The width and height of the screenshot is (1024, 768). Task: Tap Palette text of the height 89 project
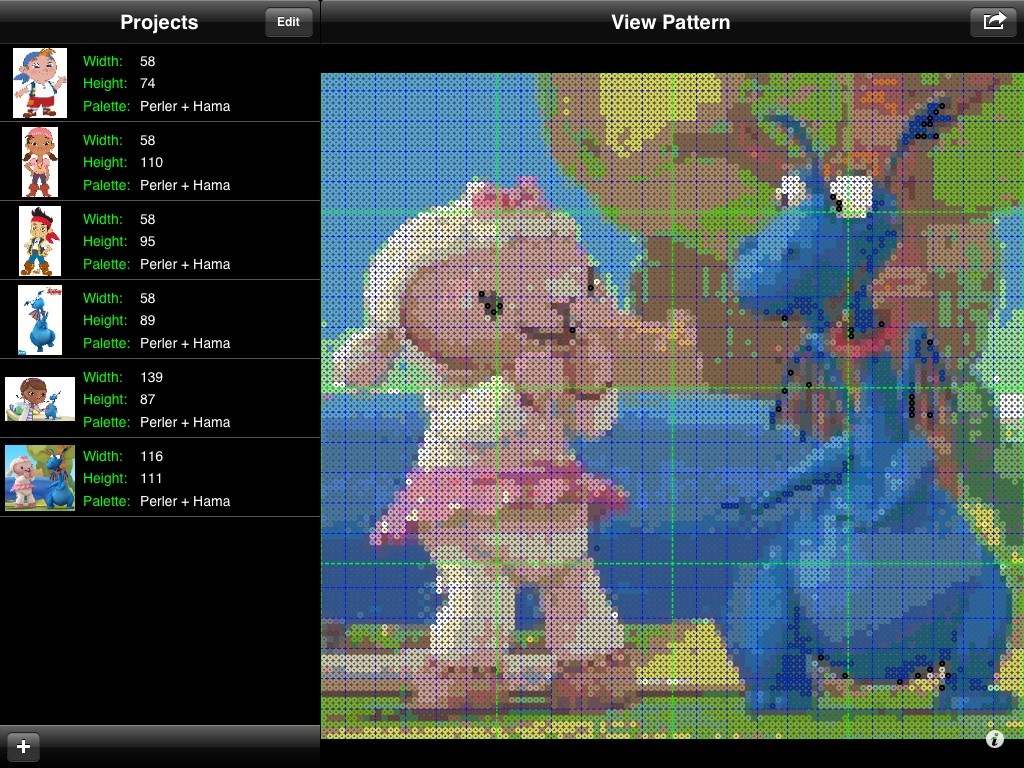point(185,343)
